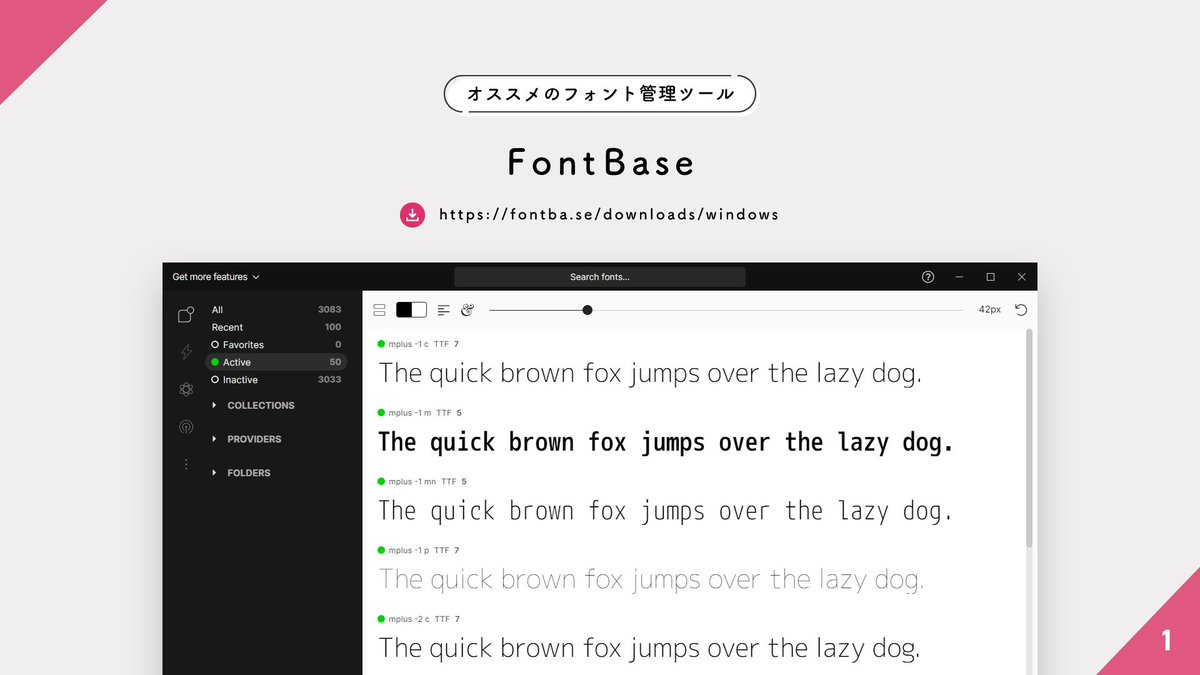This screenshot has width=1200, height=675.
Task: Select the Active fonts category
Action: [x=276, y=362]
